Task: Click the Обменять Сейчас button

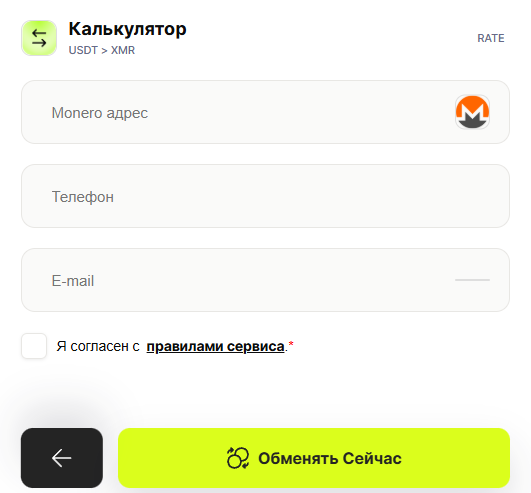Action: pos(314,458)
